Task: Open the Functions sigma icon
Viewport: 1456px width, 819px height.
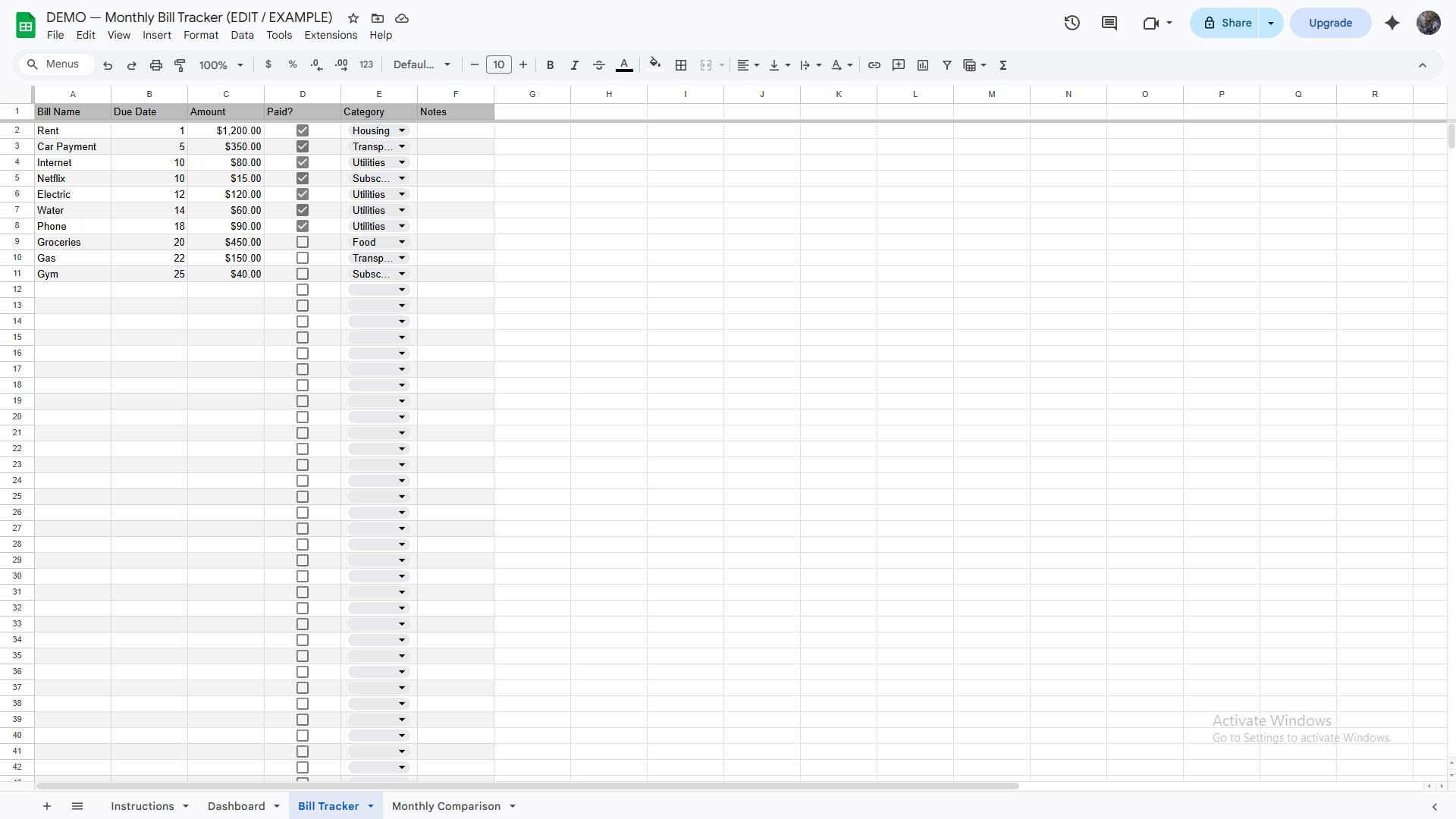Action: 1003,65
